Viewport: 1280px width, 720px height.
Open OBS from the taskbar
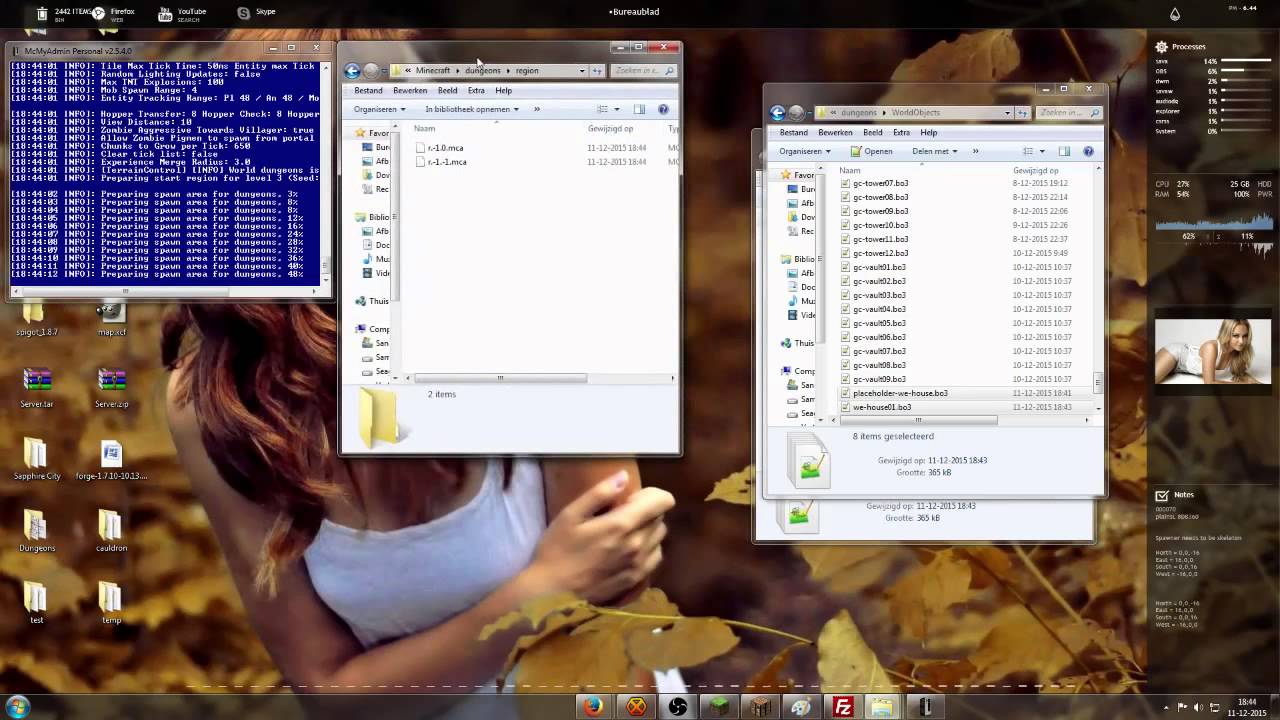click(678, 707)
